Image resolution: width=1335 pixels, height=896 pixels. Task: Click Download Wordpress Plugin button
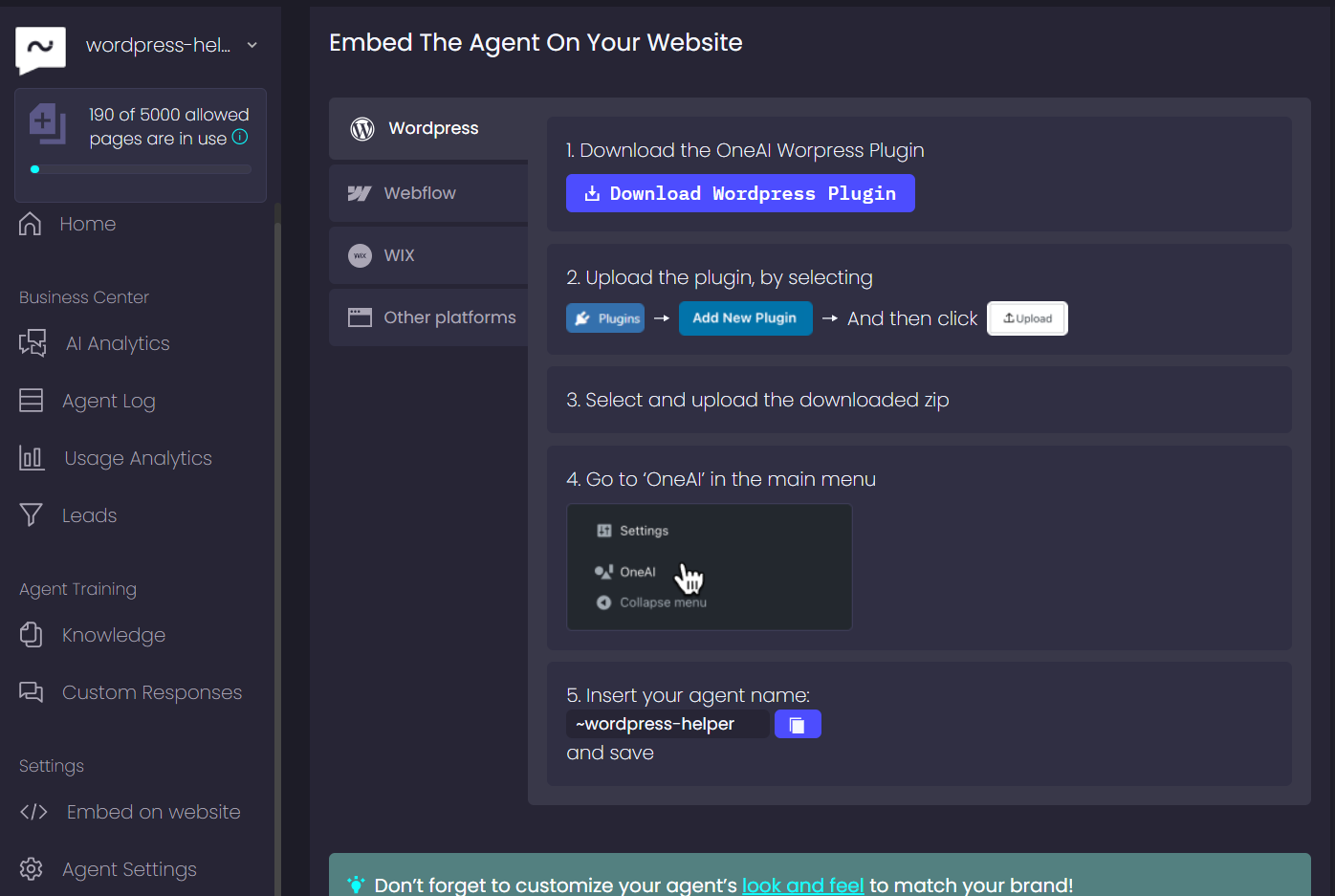point(740,193)
